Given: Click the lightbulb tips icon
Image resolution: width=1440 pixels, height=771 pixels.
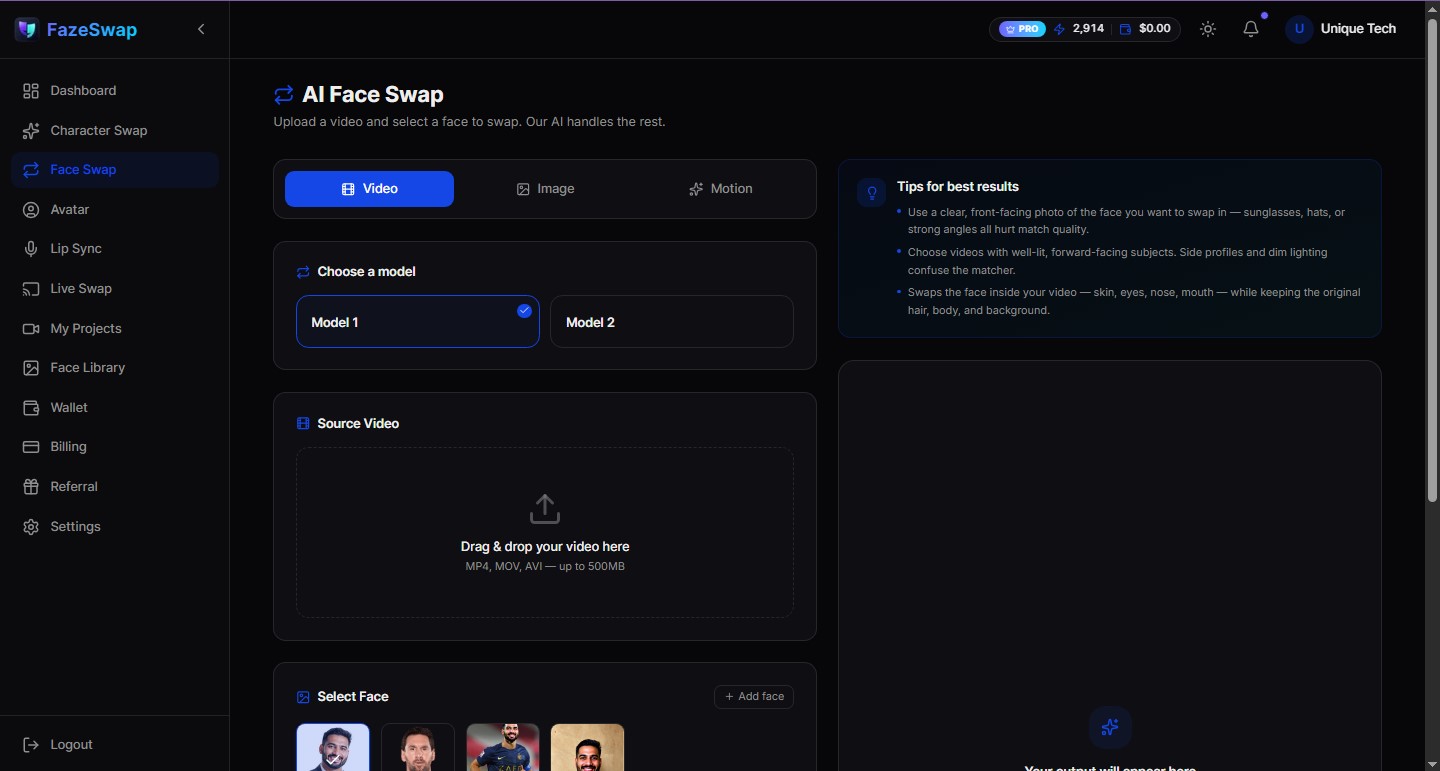Looking at the screenshot, I should (872, 193).
